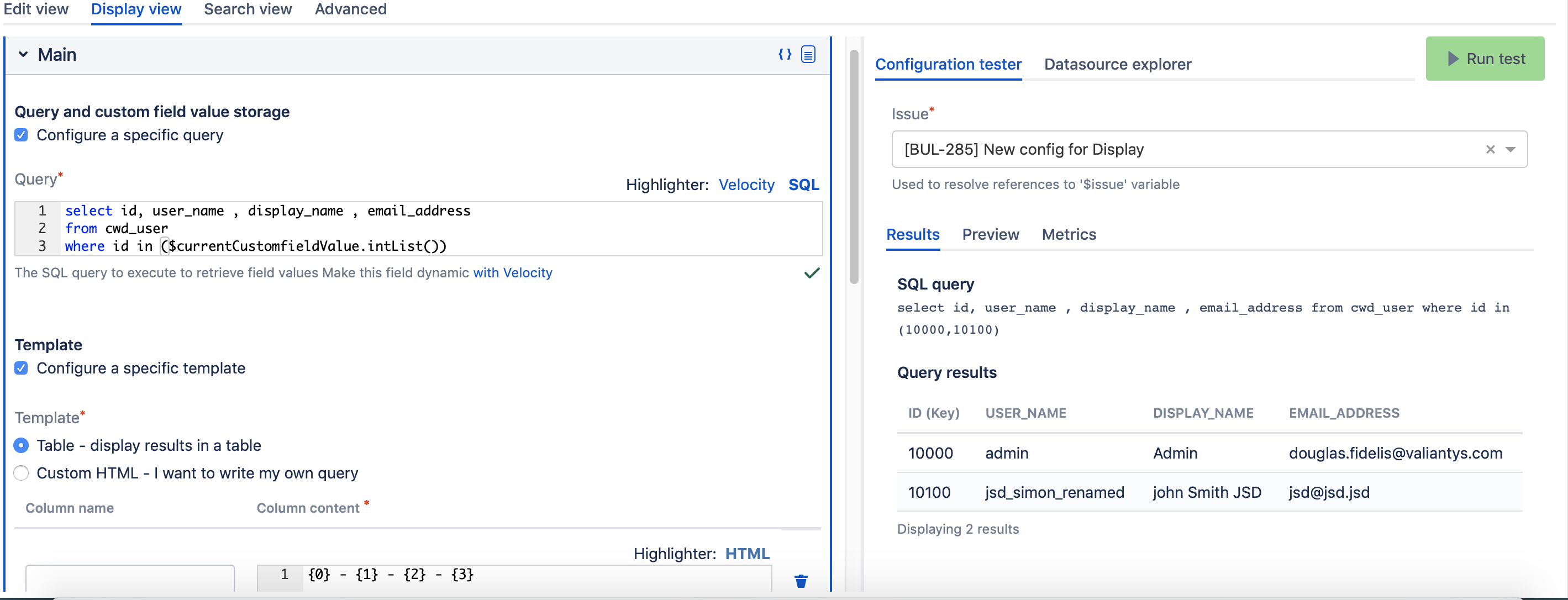This screenshot has height=600, width=1568.
Task: Open the document log icon in Main header
Action: [x=809, y=54]
